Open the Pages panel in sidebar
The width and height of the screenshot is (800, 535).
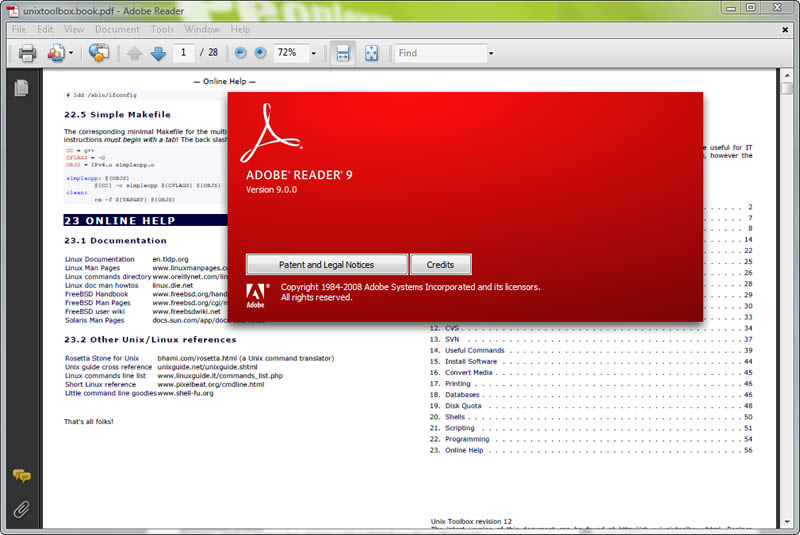pyautogui.click(x=20, y=88)
